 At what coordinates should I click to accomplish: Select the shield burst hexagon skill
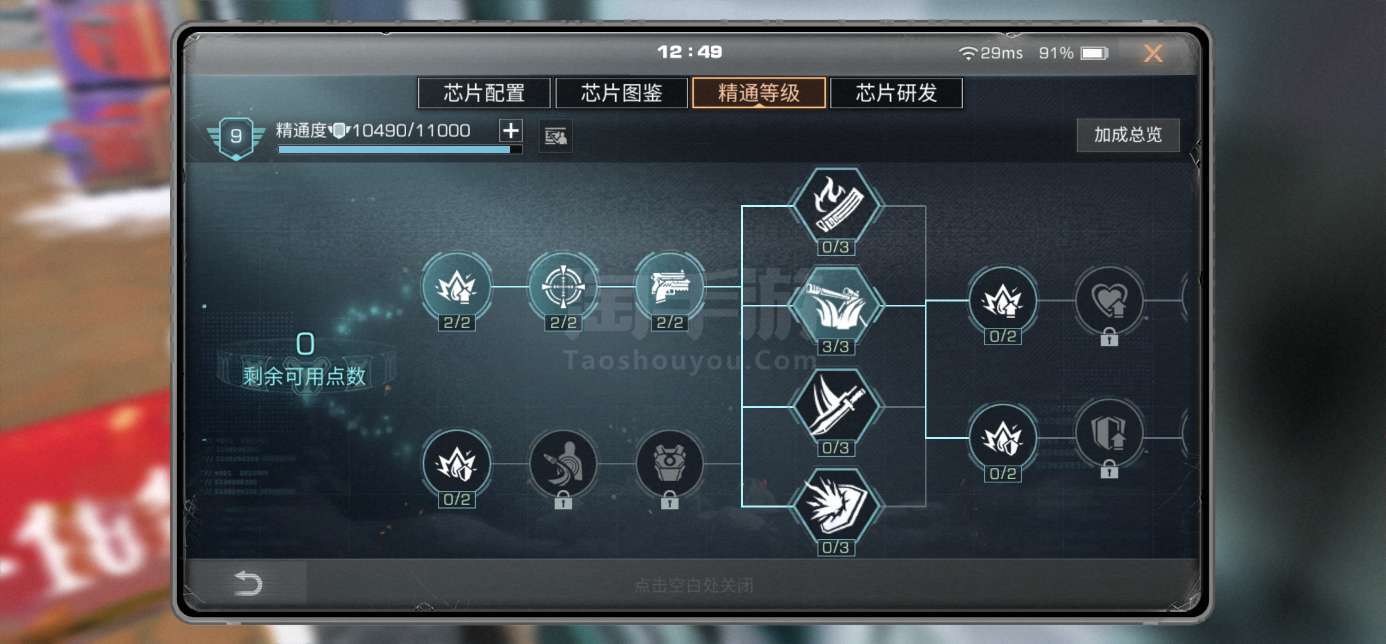click(835, 506)
